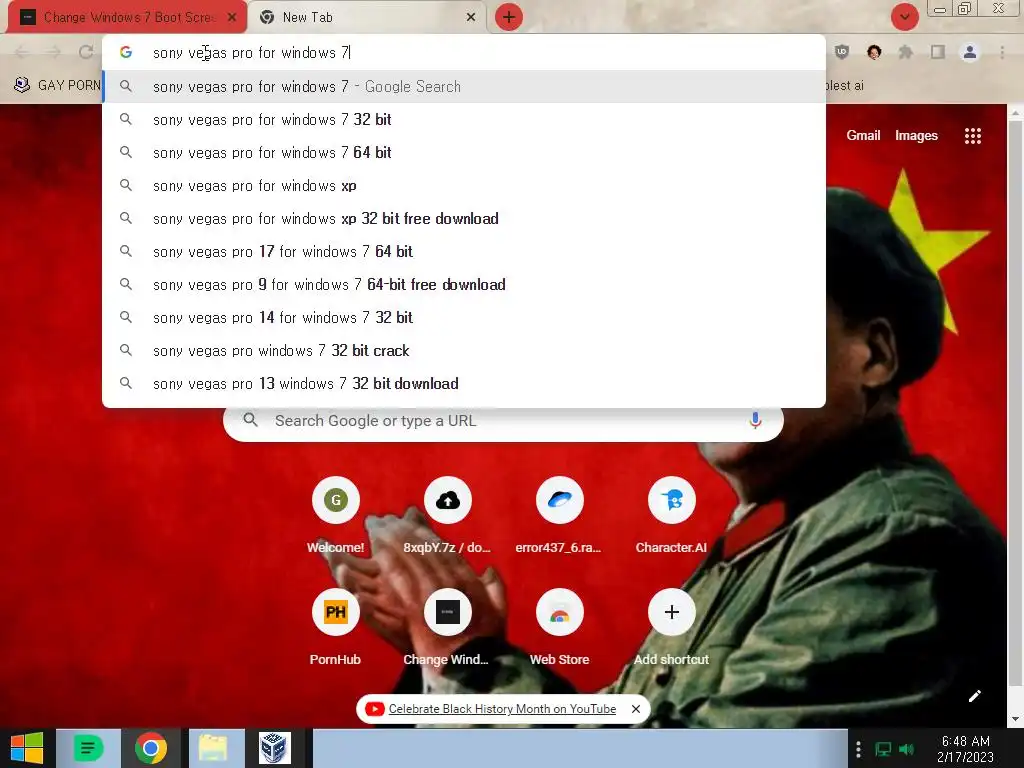Click the network monitor tray icon
1024x768 pixels.
[883, 749]
